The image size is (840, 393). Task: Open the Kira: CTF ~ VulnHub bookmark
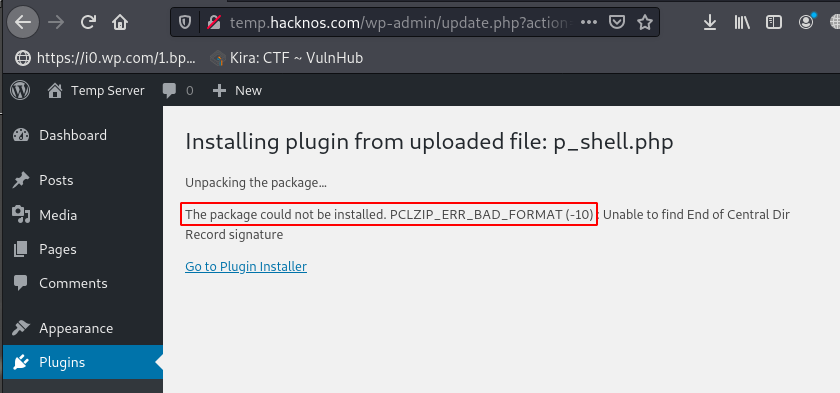pos(287,58)
